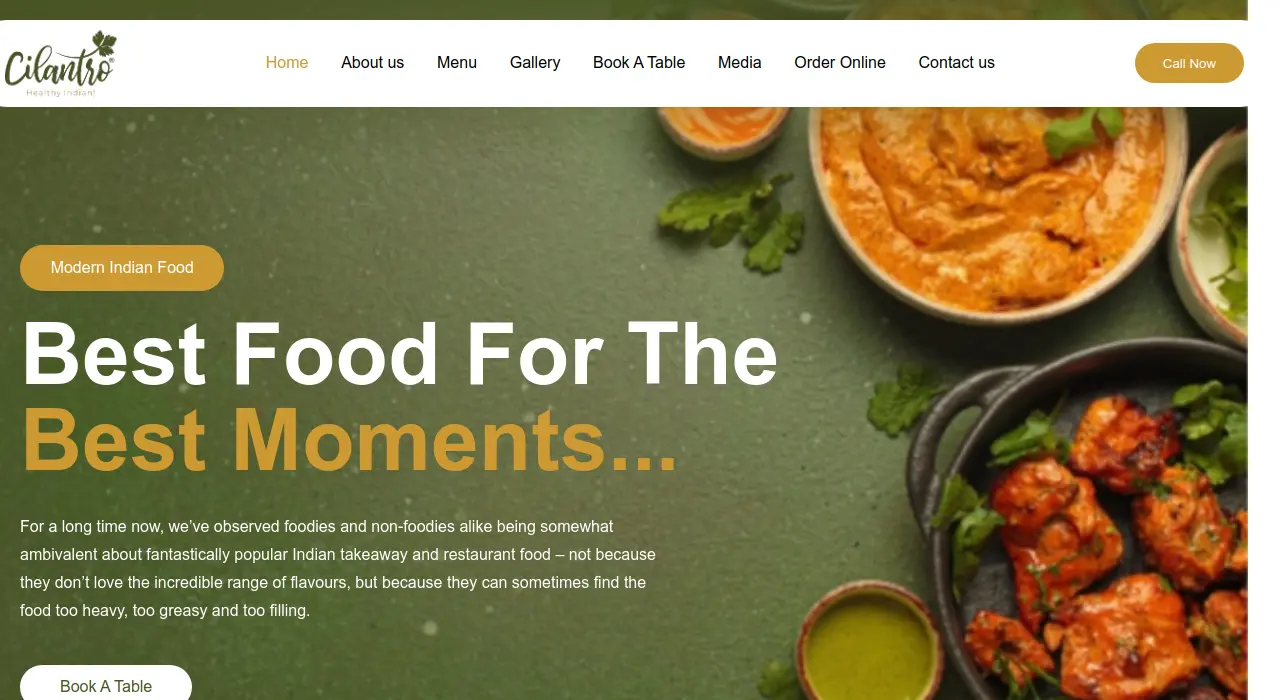1280x700 pixels.
Task: Click the cilantro leaf beside the curry bowl
Action: click(735, 220)
